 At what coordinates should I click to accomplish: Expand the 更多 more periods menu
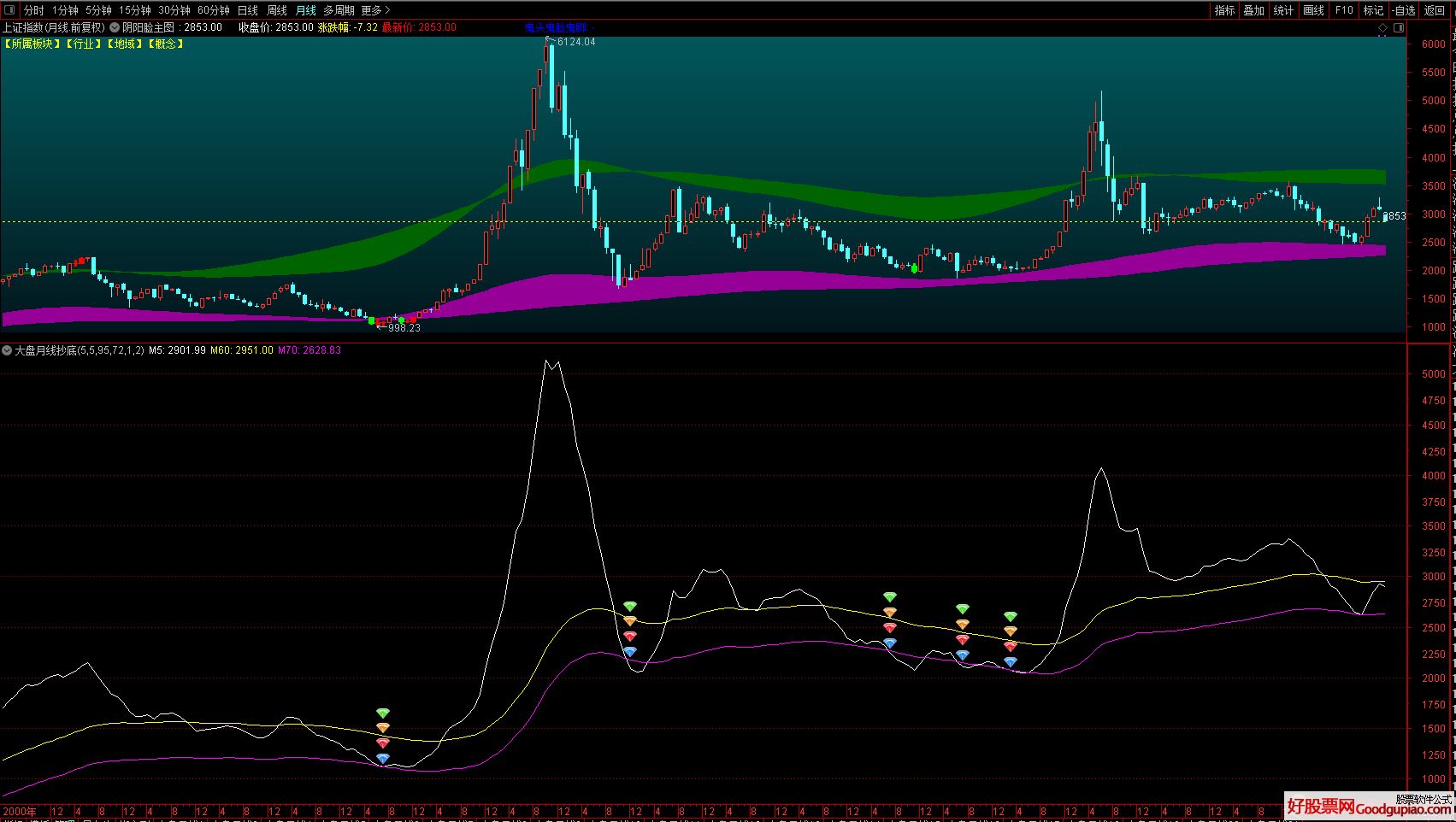(375, 10)
